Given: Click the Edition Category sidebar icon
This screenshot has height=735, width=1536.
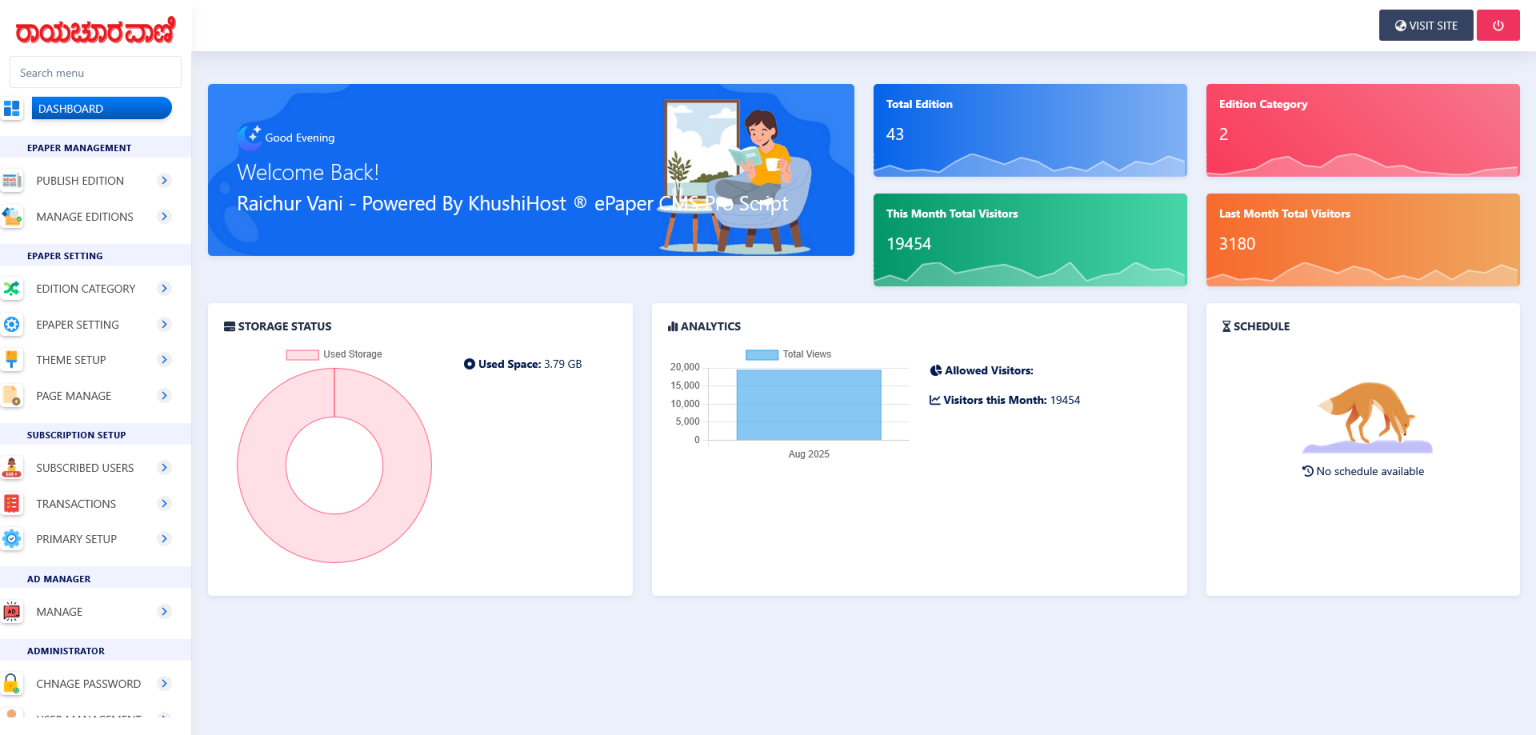Looking at the screenshot, I should pos(12,289).
